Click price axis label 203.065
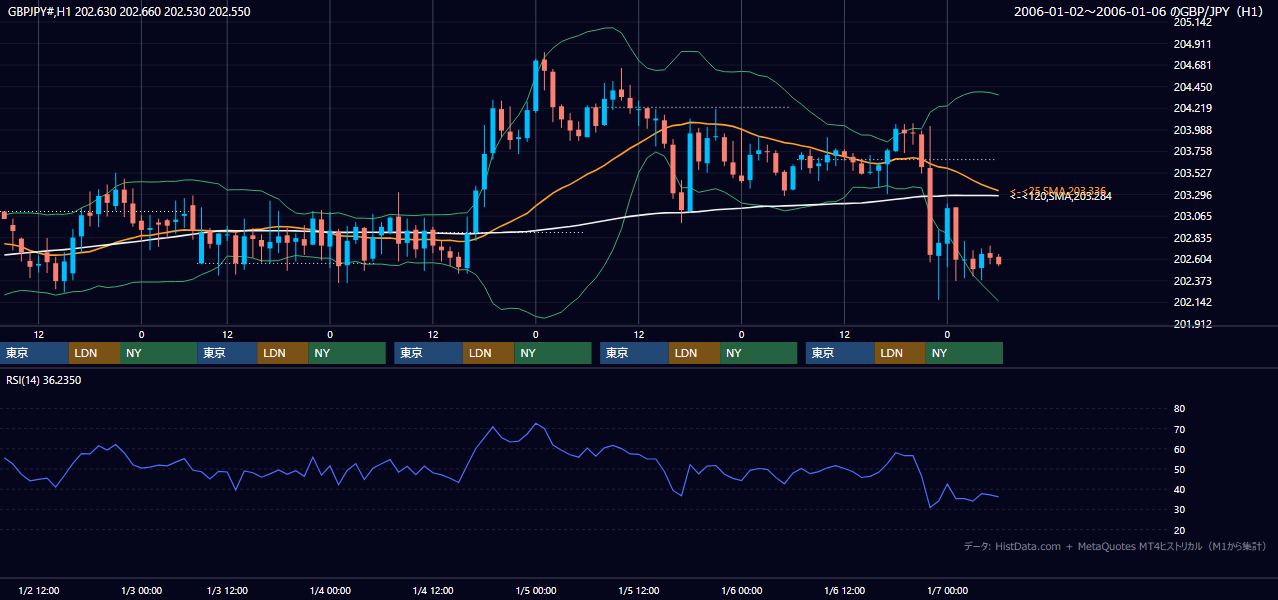This screenshot has height=600, width=1278. (x=1192, y=216)
